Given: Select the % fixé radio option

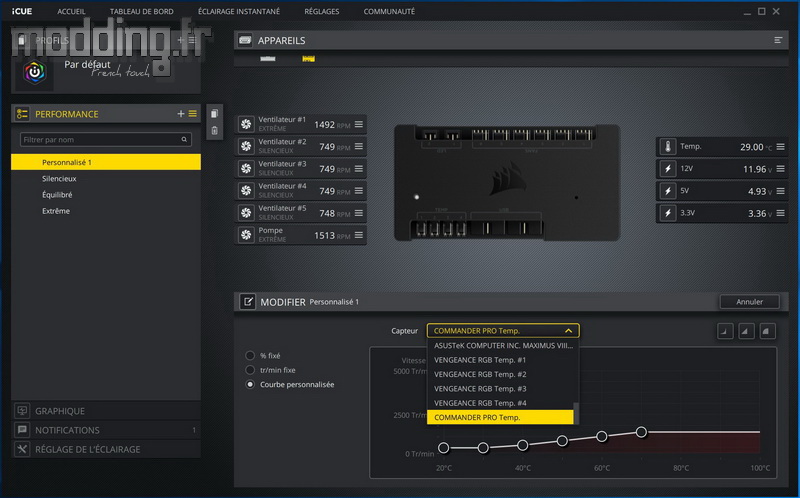Looking at the screenshot, I should (x=250, y=355).
